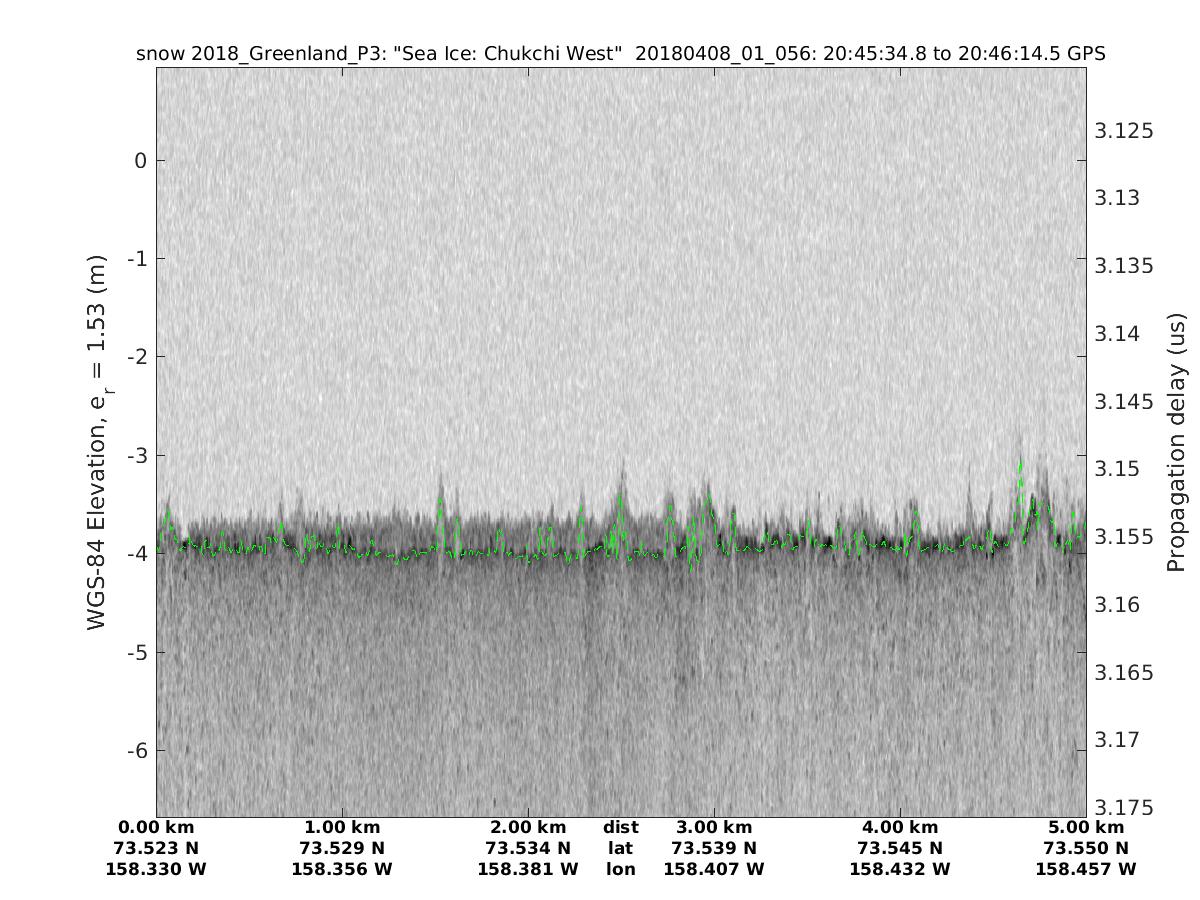Click the 158.330 W longitude label
1200x900 pixels.
click(156, 869)
